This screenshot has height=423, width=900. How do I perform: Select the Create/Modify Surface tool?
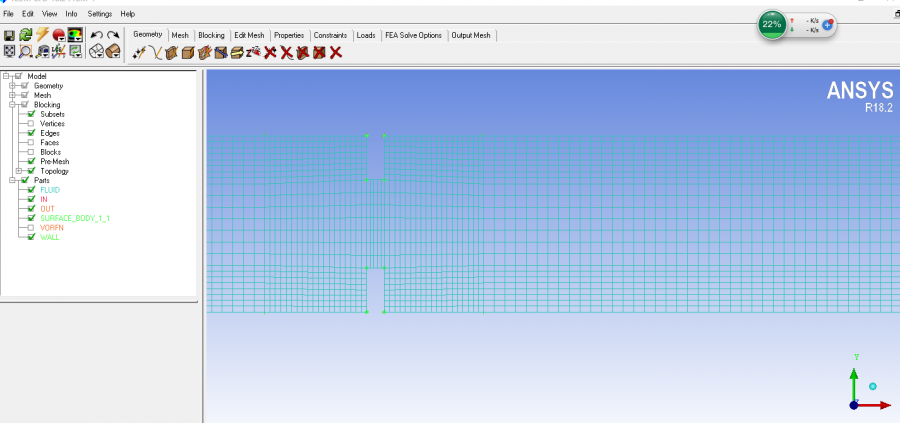click(x=171, y=53)
